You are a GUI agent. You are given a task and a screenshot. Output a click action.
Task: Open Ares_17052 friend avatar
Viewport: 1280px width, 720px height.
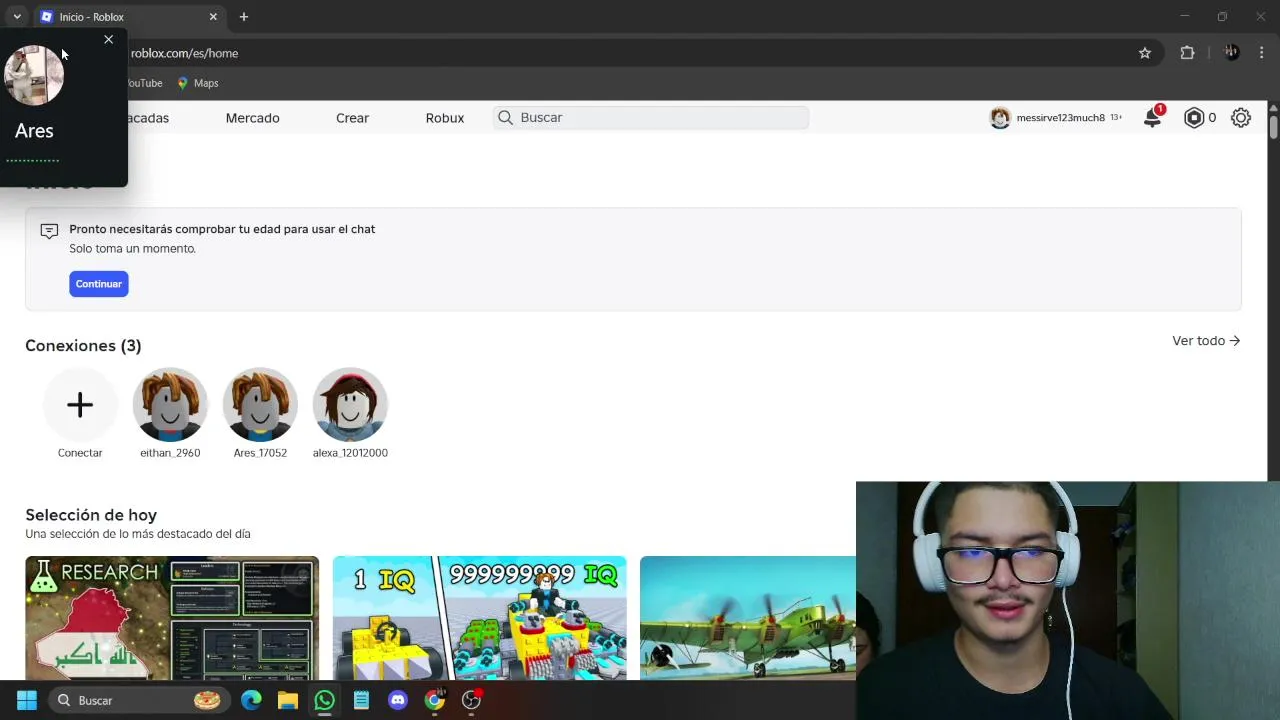click(260, 405)
